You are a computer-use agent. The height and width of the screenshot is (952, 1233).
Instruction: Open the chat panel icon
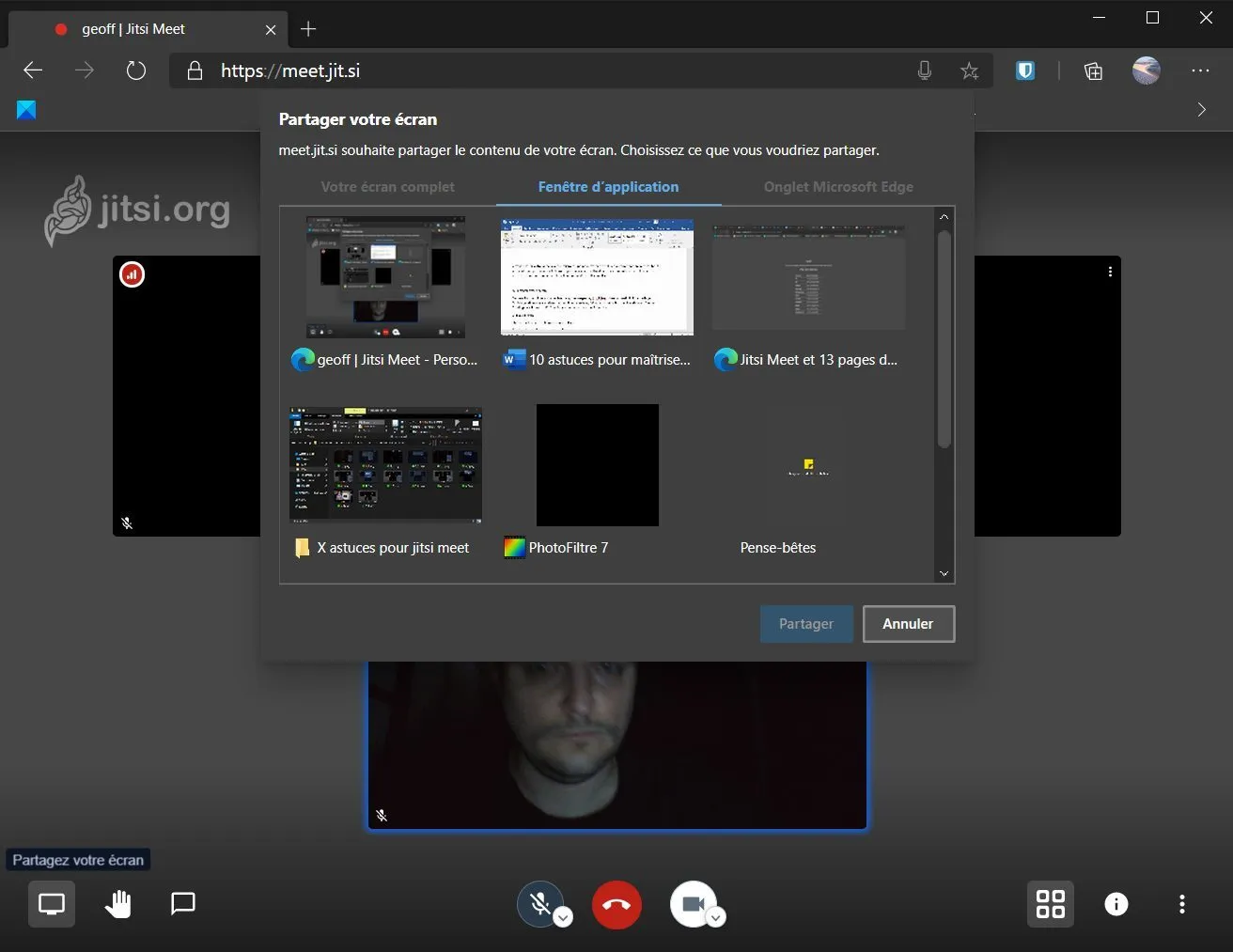(183, 904)
